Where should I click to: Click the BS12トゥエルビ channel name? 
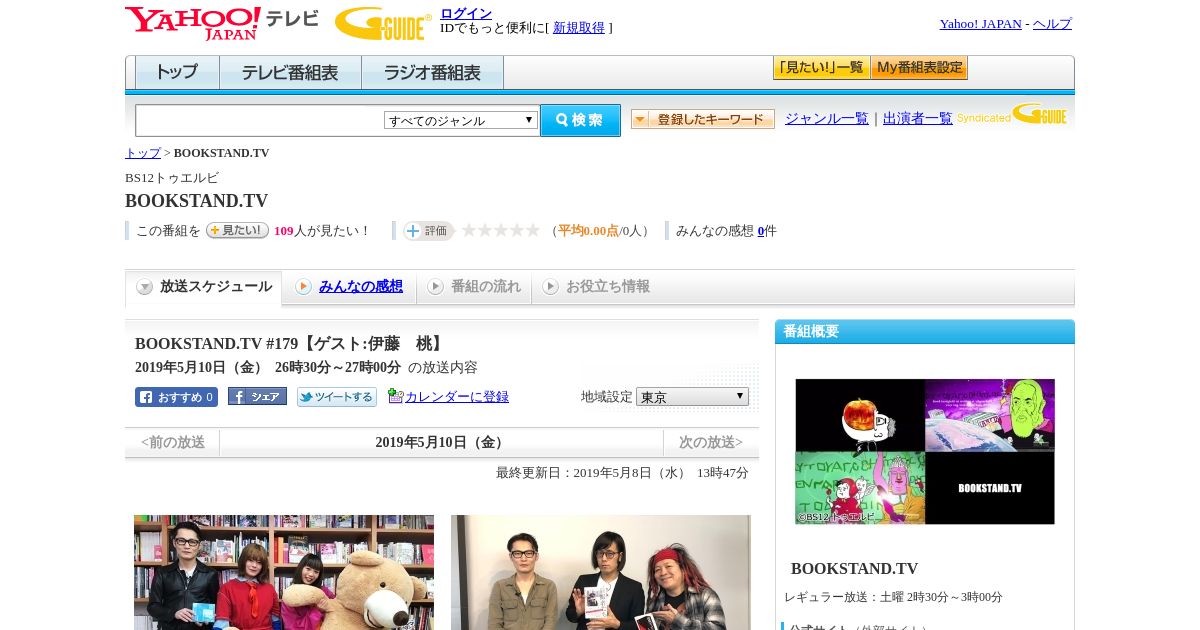pyautogui.click(x=172, y=178)
